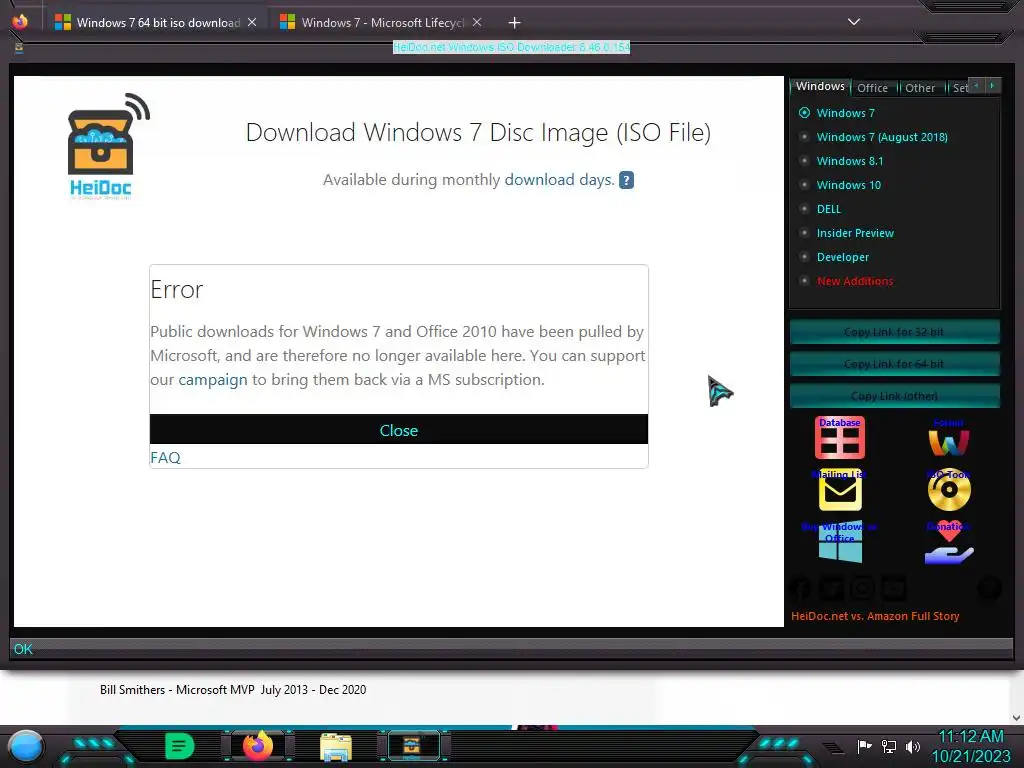Click the question mark help icon beside download days
Image resolution: width=1024 pixels, height=768 pixels.
click(626, 180)
